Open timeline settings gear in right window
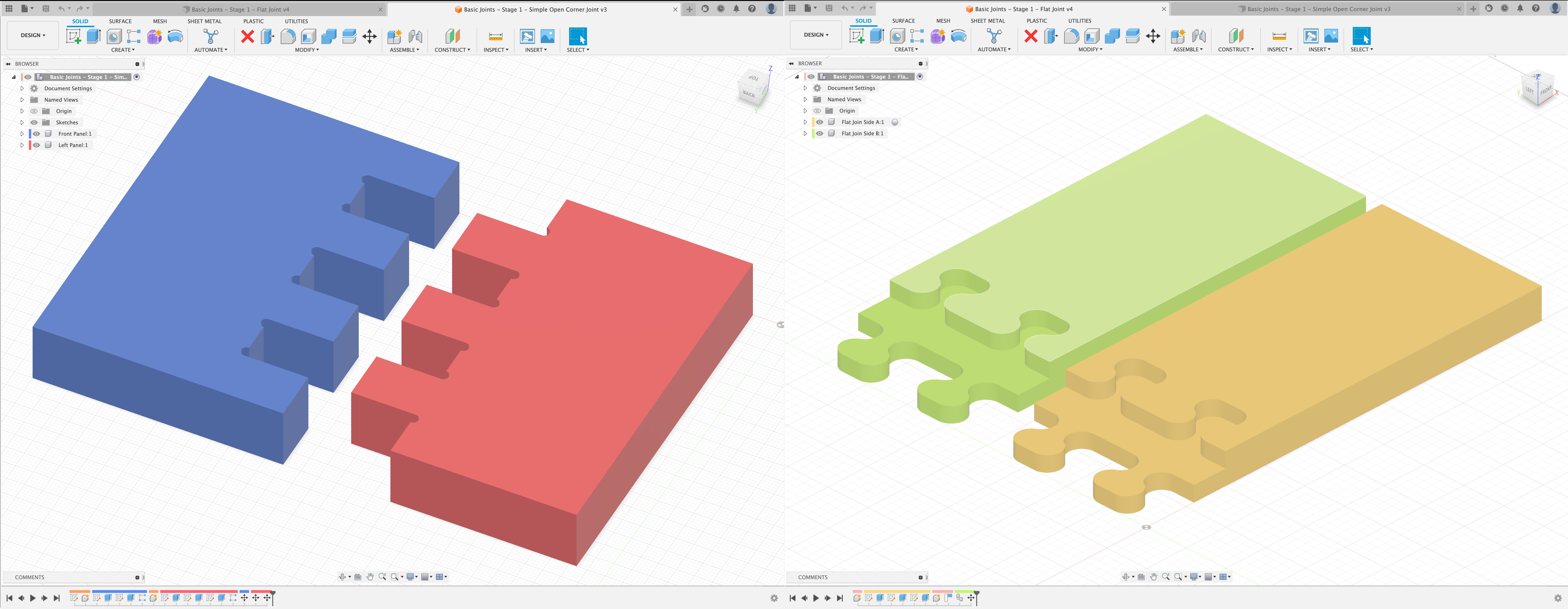 [x=1558, y=598]
